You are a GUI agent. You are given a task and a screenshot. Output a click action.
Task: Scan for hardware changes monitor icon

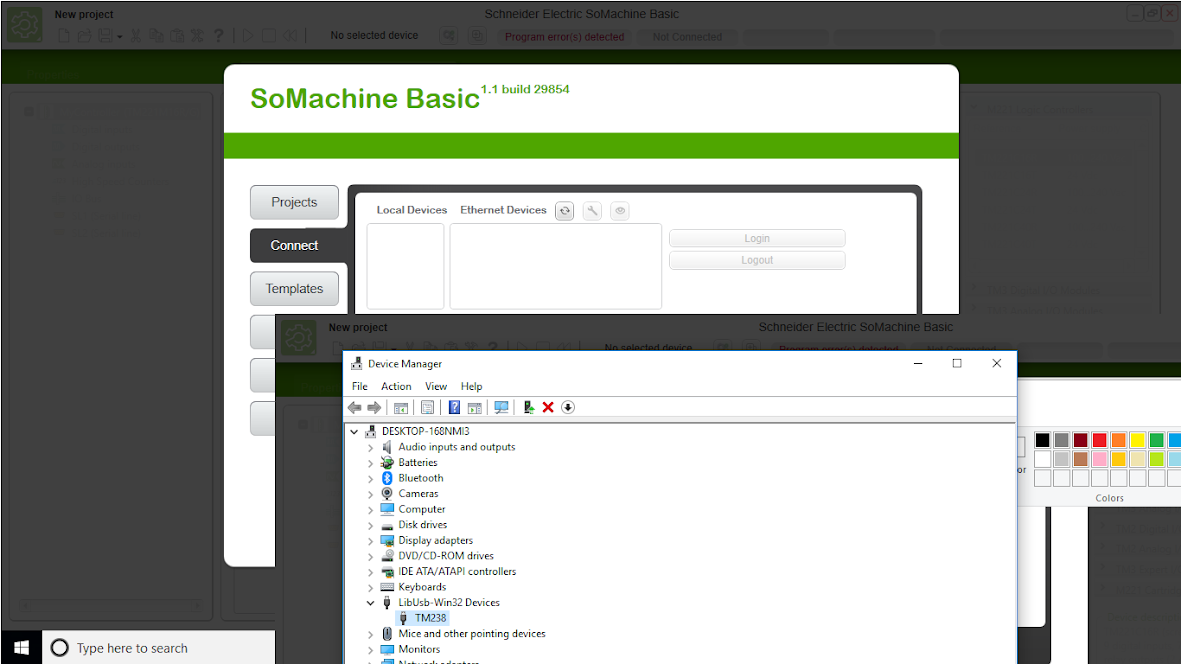(x=501, y=407)
